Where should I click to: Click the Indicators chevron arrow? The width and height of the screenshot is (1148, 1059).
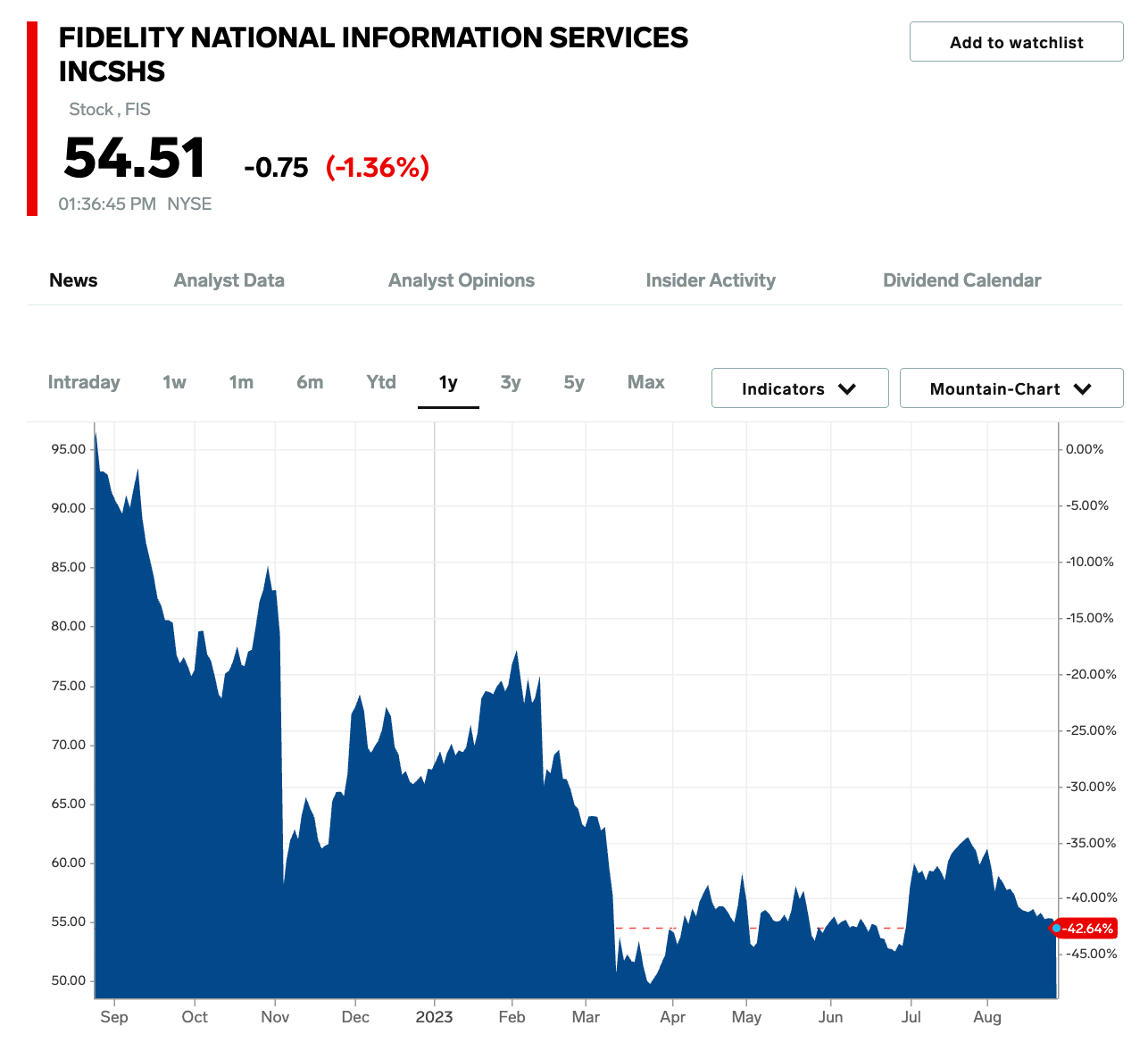(847, 389)
